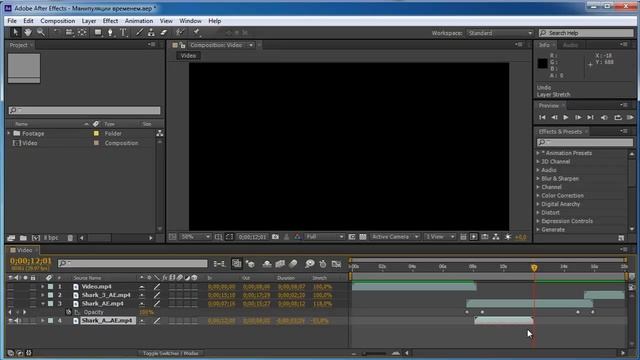Select the Hand tool
The image size is (640, 360).
[28, 32]
